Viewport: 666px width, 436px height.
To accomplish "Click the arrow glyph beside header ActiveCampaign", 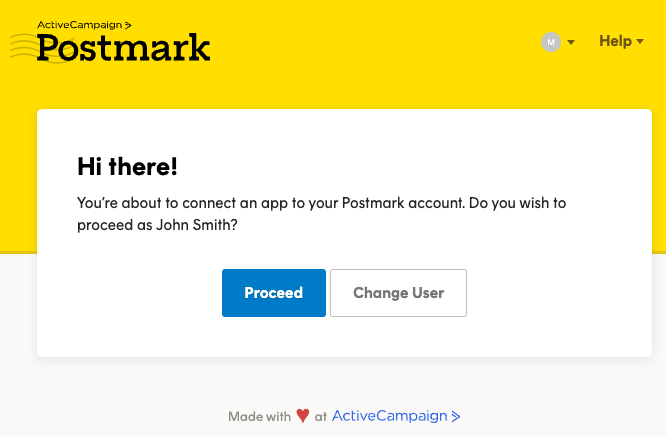I will tap(128, 25).
